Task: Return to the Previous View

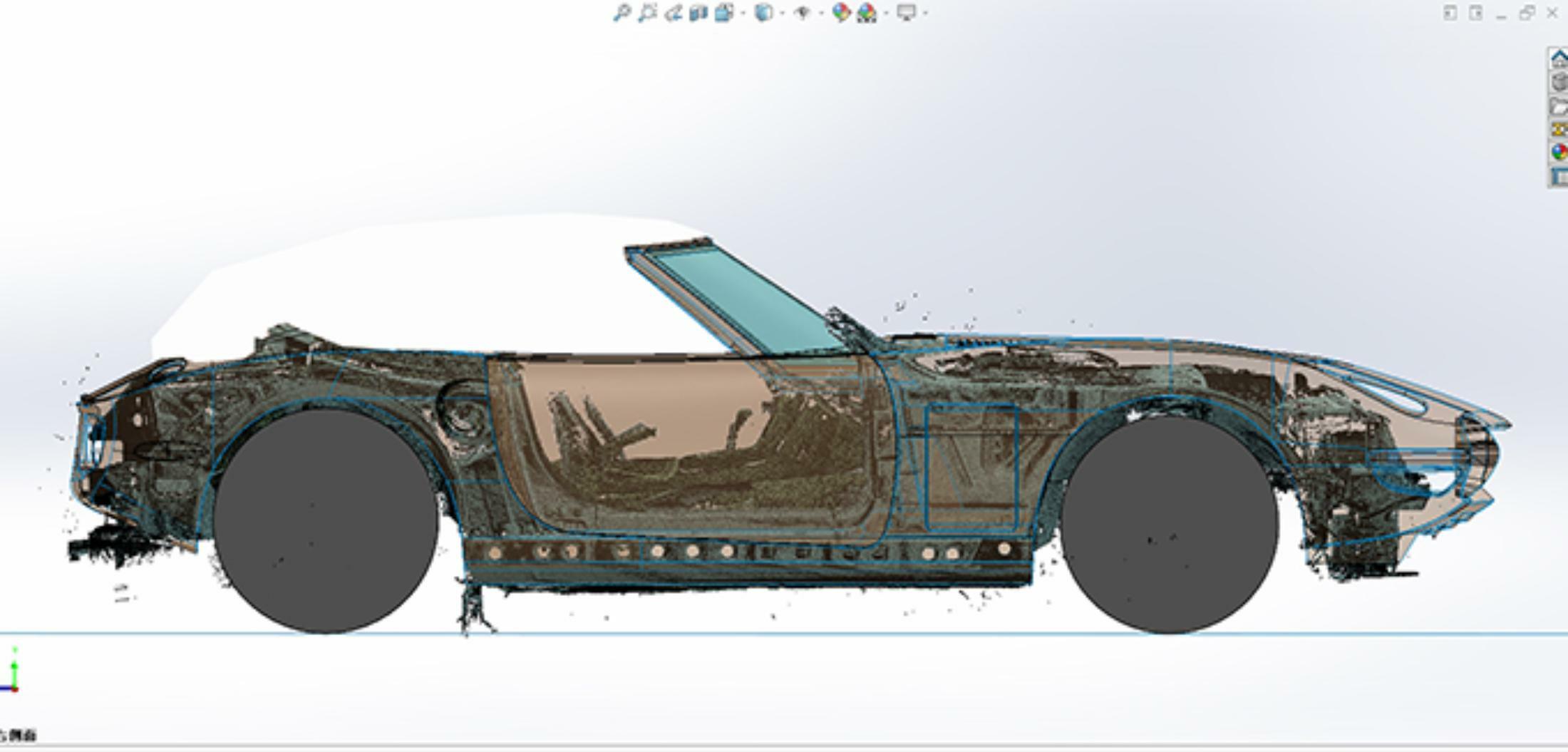Action: click(673, 13)
